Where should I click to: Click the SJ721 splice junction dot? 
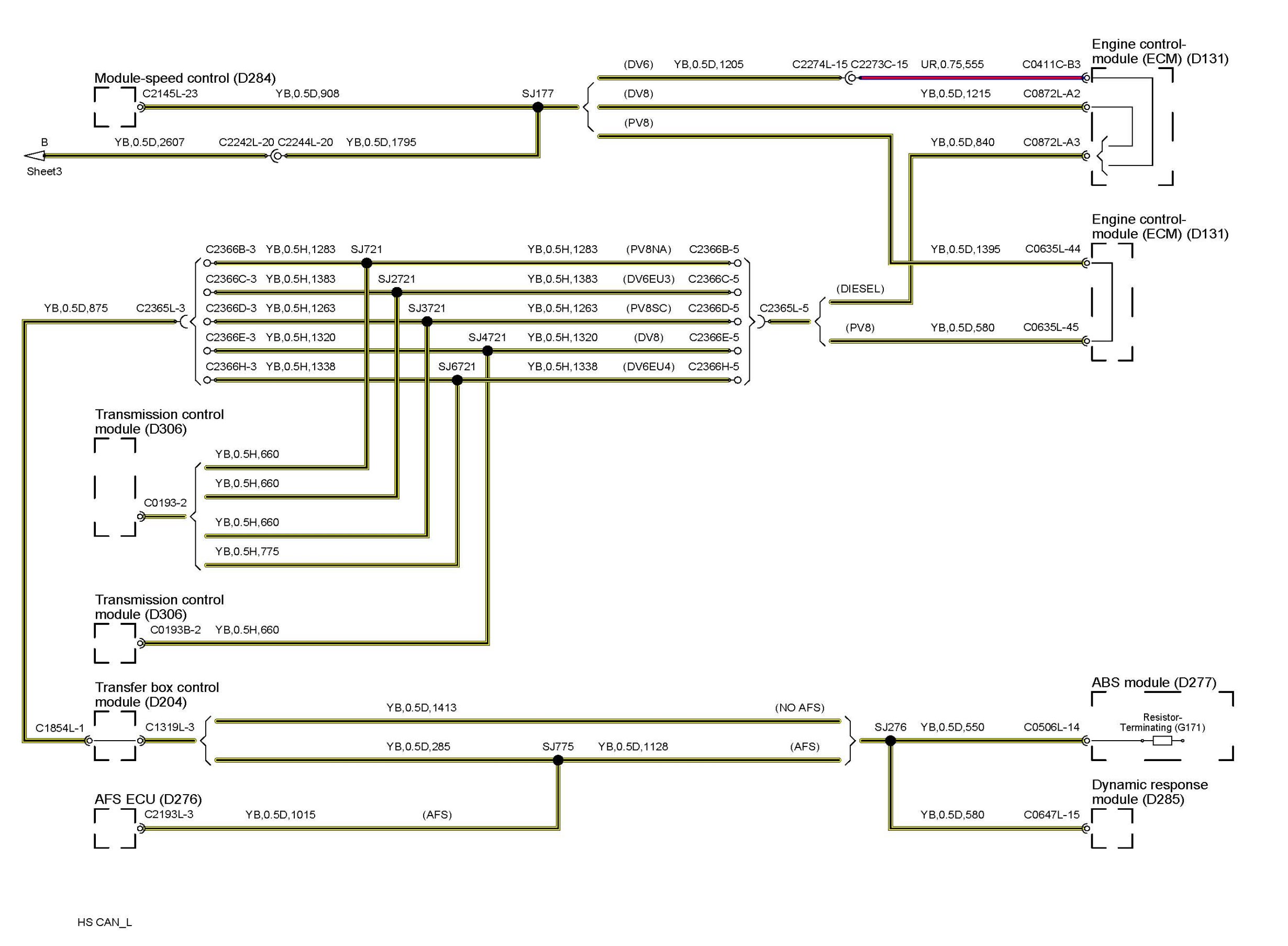click(x=367, y=263)
